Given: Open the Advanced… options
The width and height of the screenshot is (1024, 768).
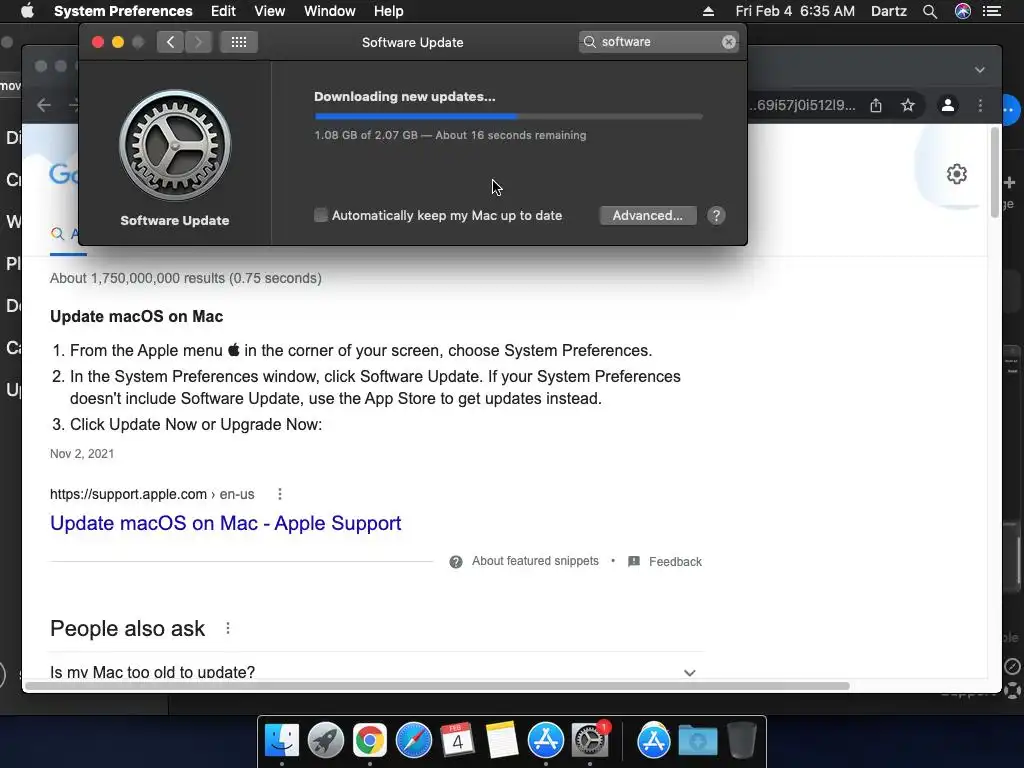Looking at the screenshot, I should (648, 216).
